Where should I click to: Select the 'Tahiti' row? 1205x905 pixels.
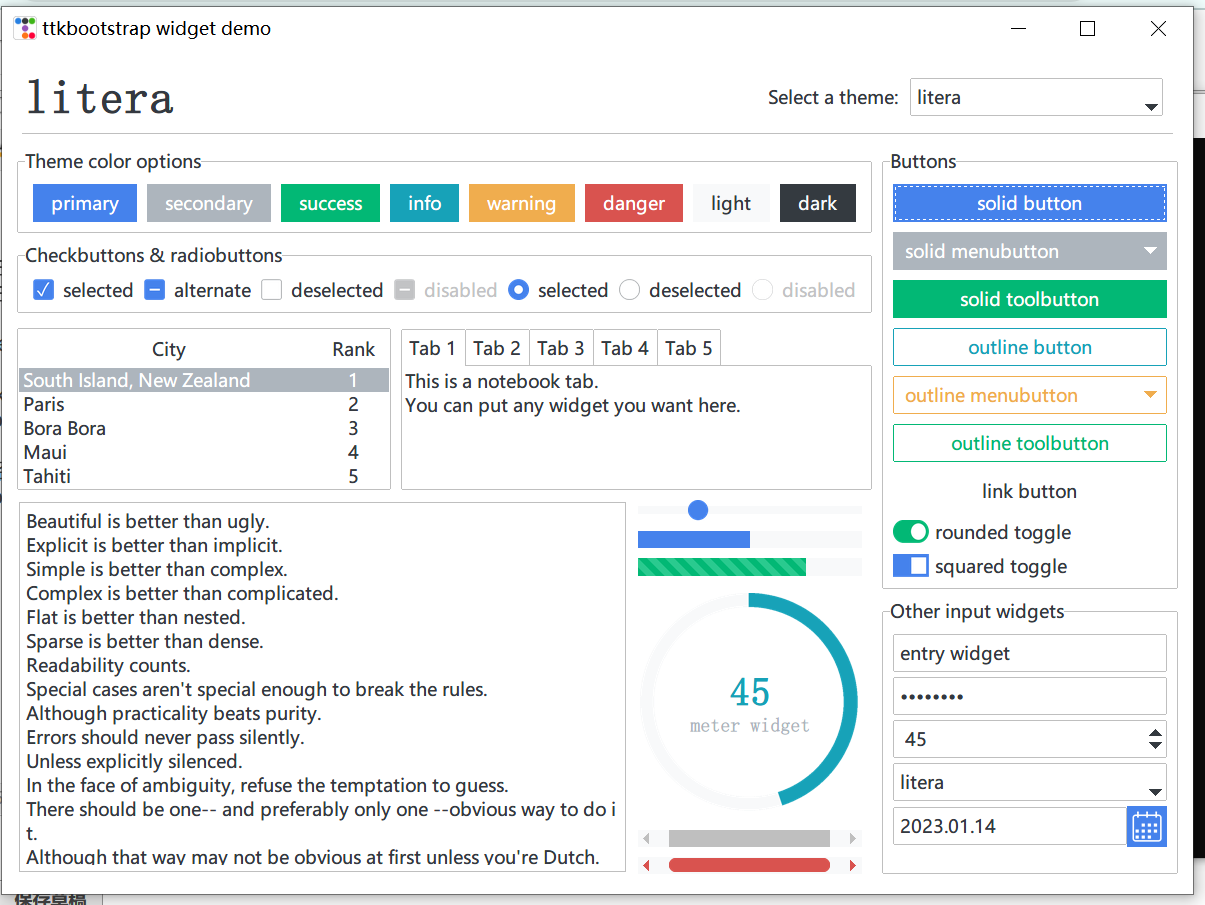(204, 476)
